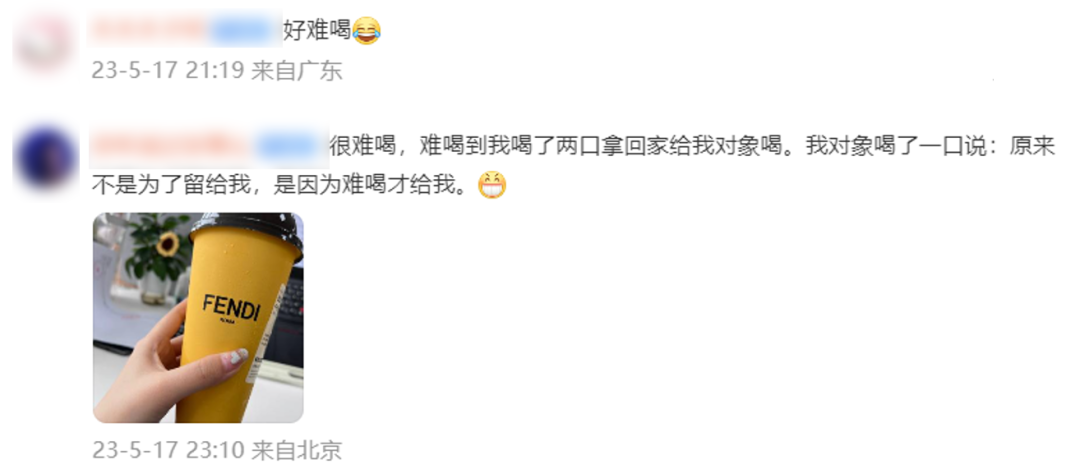Image resolution: width=1080 pixels, height=469 pixels.
Task: Open the first commenter's blurred username
Action: coord(149,30)
